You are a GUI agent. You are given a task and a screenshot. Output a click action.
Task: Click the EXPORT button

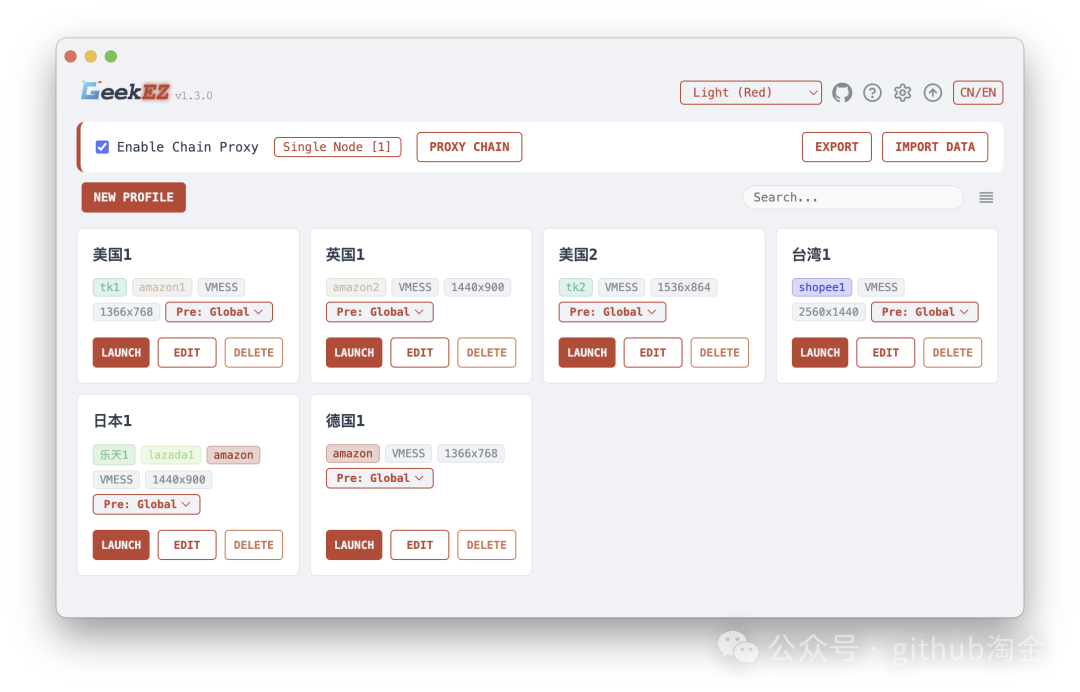pos(836,146)
